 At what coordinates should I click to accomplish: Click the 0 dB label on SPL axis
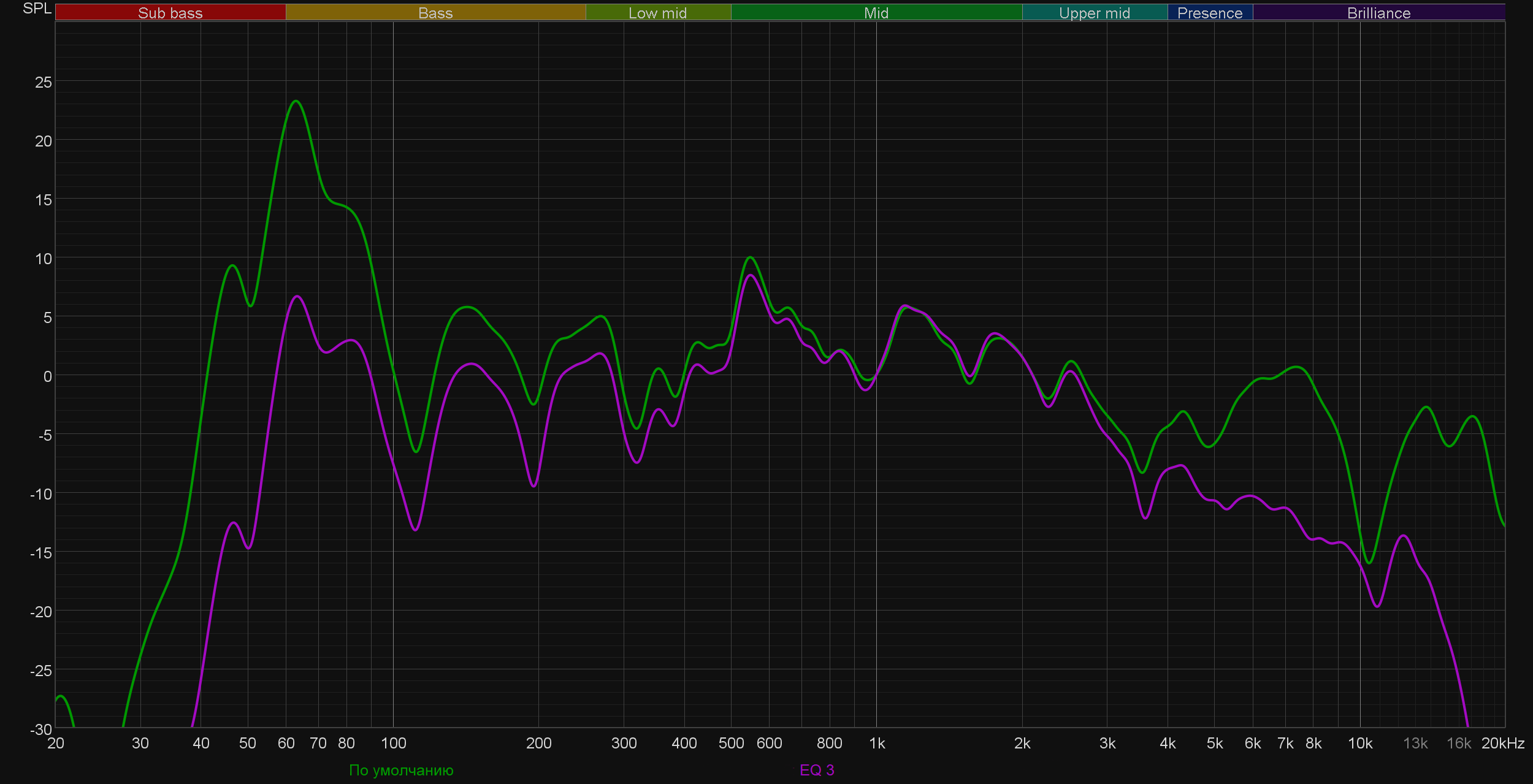[x=47, y=376]
